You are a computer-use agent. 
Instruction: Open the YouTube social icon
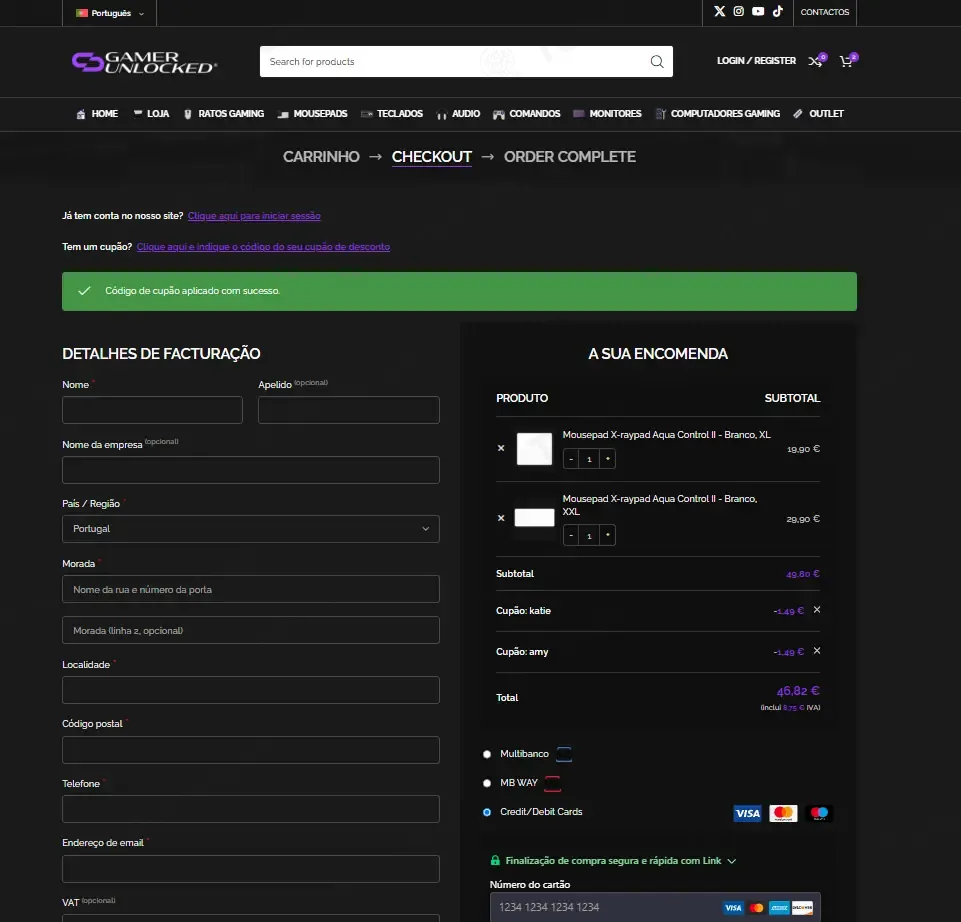click(x=758, y=11)
